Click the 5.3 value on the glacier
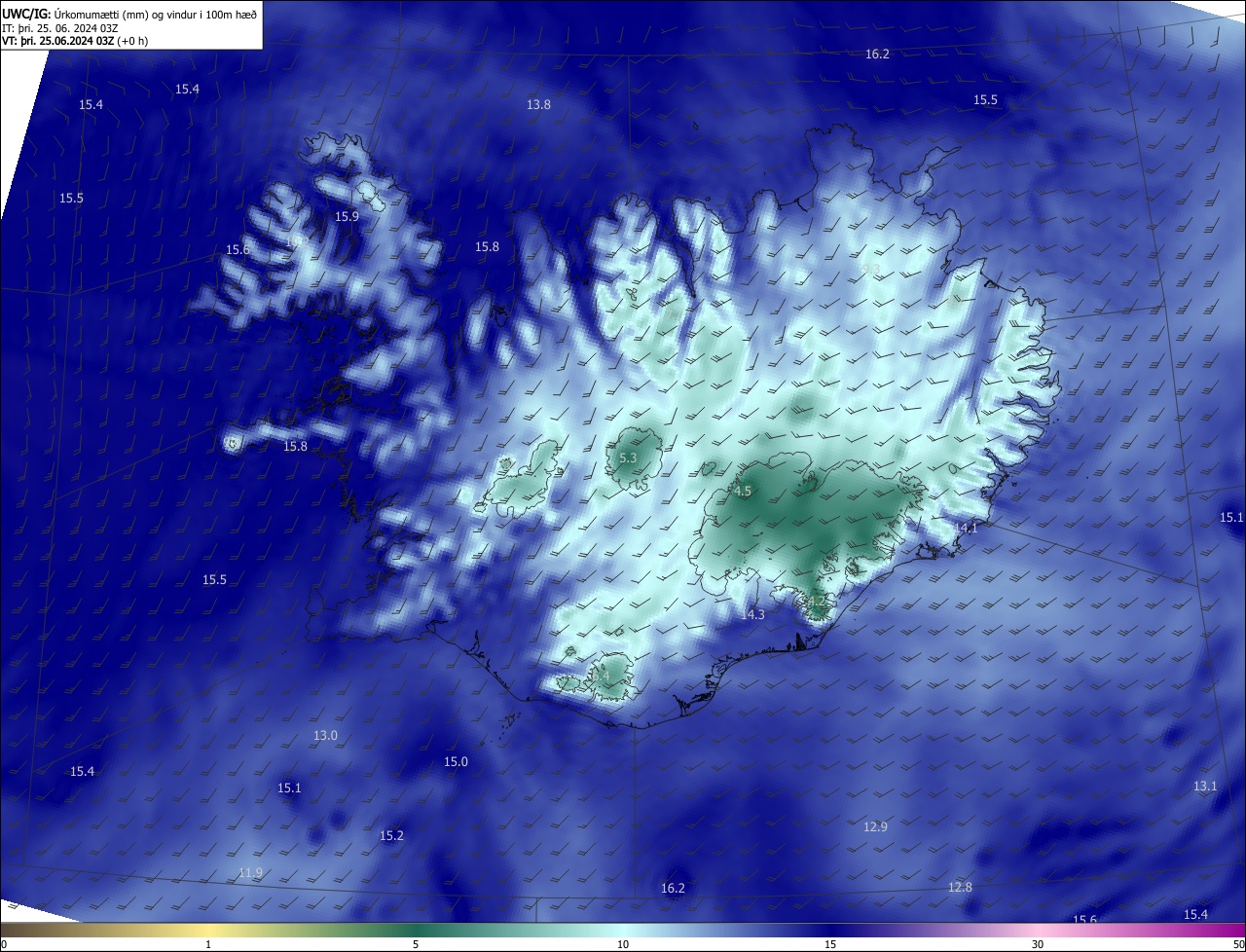1246x952 pixels. [x=628, y=458]
